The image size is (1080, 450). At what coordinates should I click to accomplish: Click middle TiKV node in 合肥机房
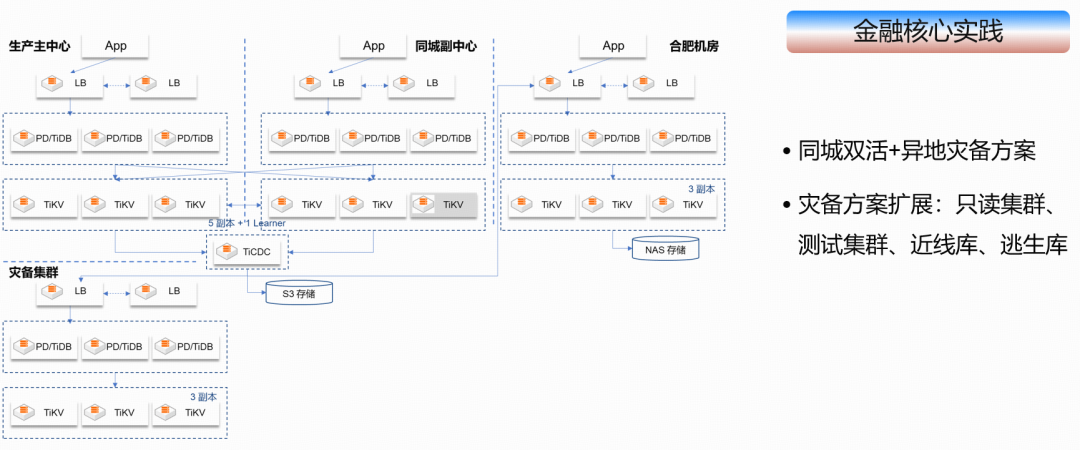pyautogui.click(x=613, y=205)
